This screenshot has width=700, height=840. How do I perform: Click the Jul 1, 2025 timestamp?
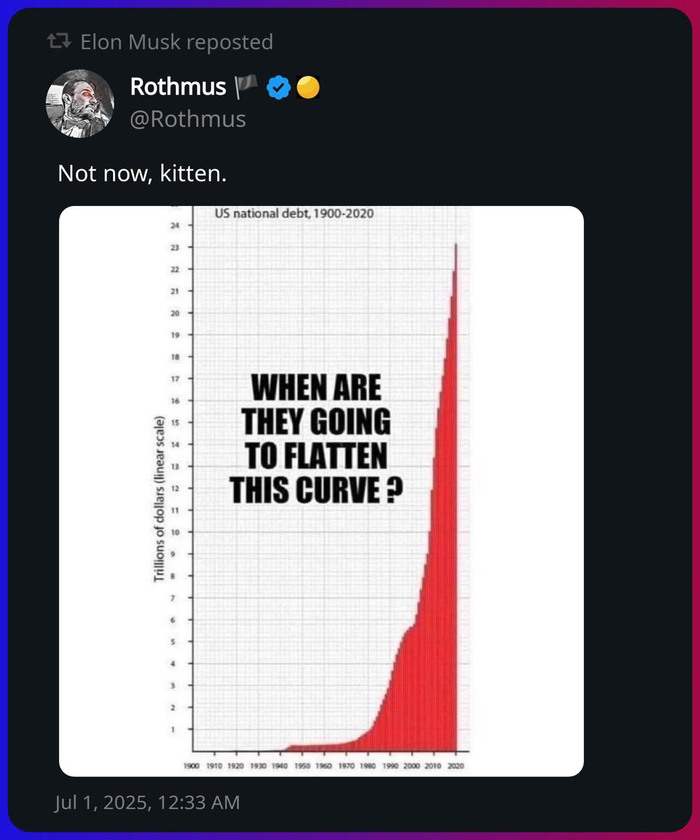(x=147, y=802)
